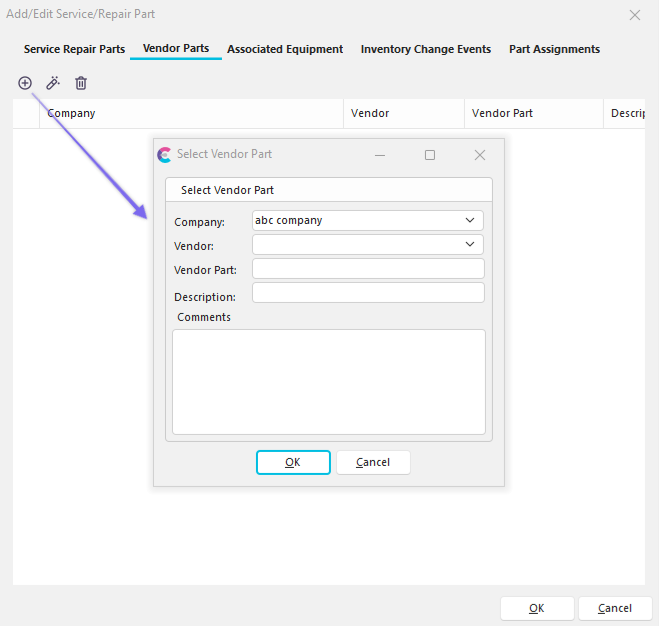Click the Vendor Part column header

click(502, 114)
